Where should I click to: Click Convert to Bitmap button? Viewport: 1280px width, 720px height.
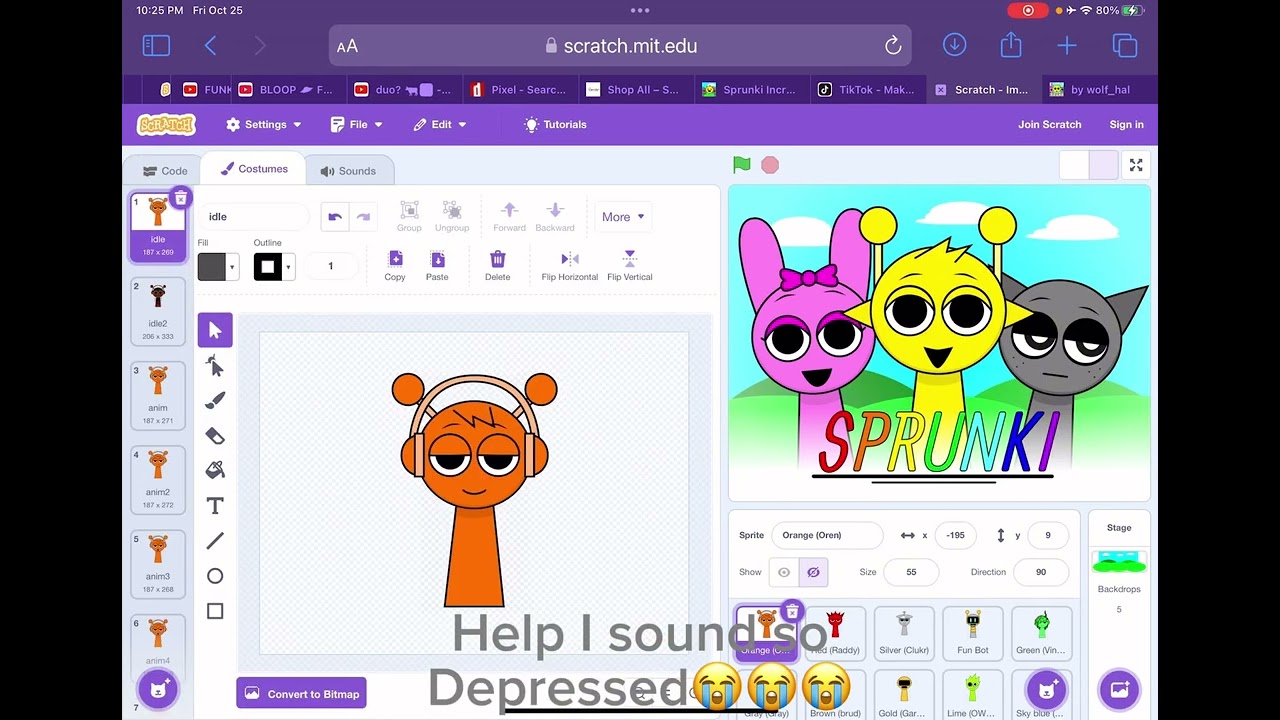click(301, 694)
